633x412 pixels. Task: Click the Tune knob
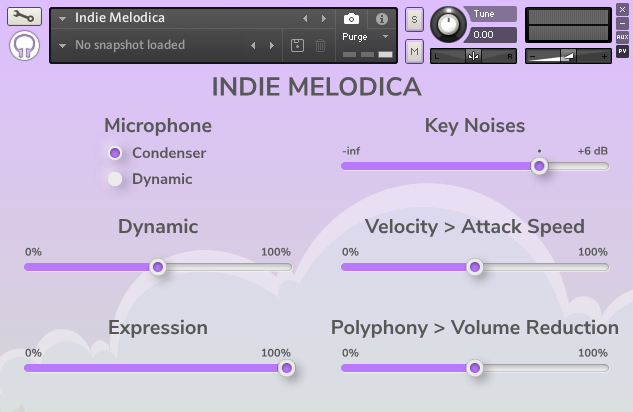tap(449, 22)
